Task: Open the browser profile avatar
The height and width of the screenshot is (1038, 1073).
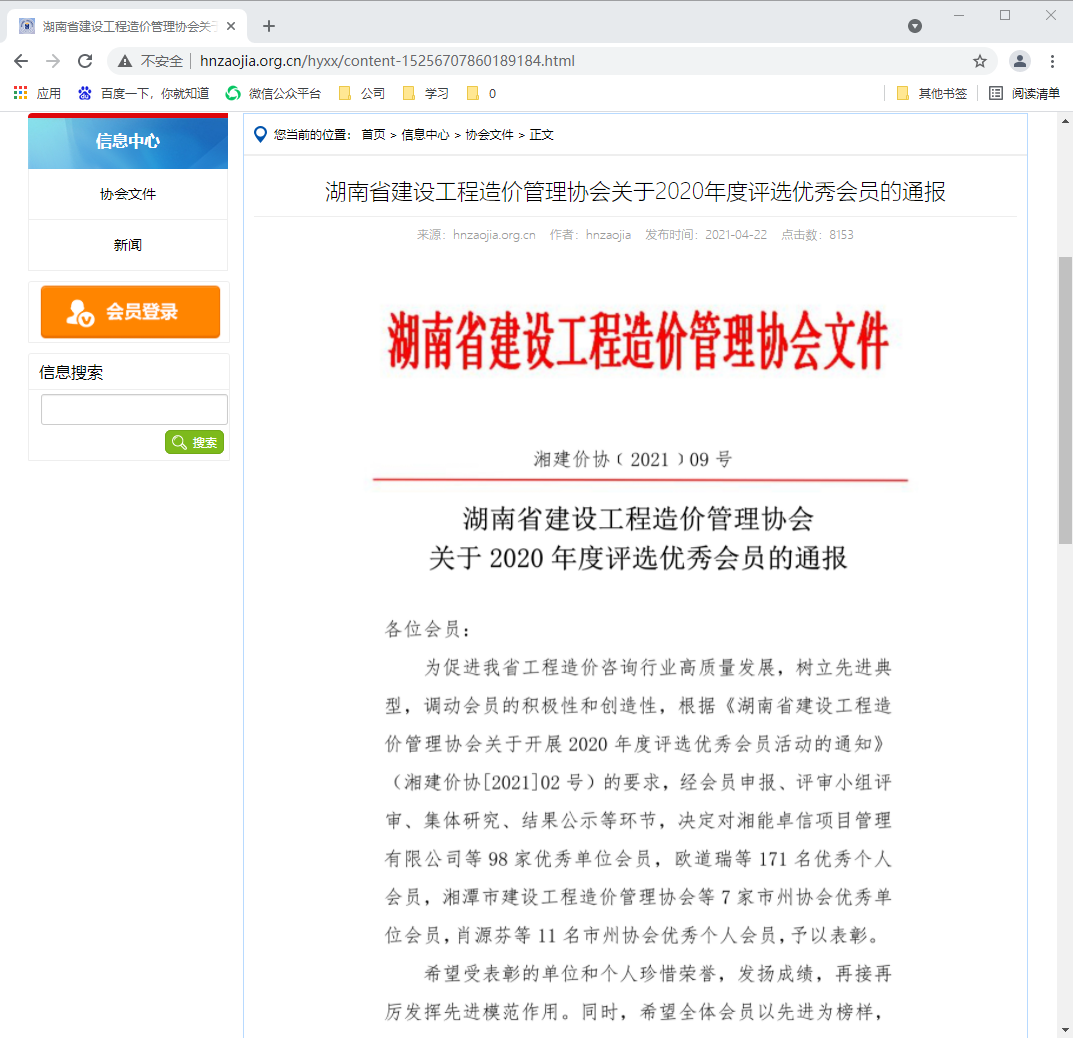Action: point(1020,61)
